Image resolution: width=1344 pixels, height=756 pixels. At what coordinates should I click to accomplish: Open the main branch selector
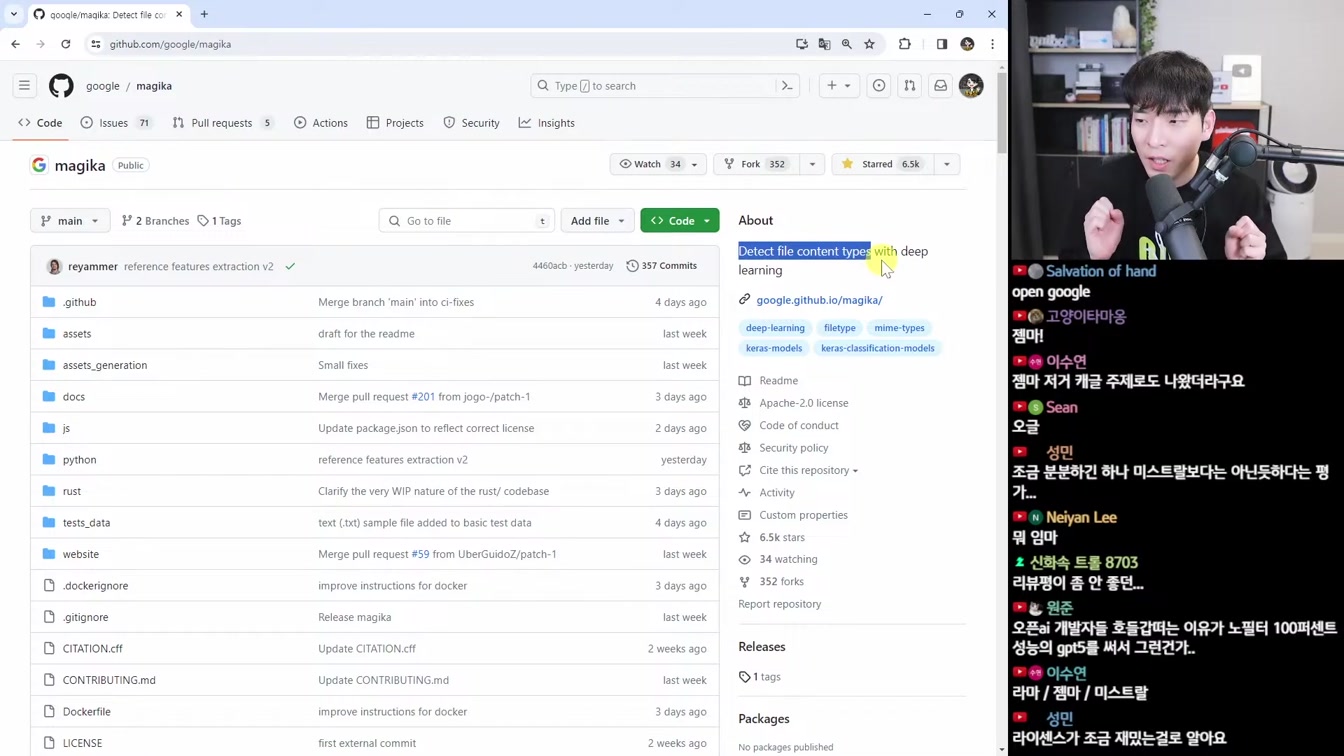click(x=70, y=221)
